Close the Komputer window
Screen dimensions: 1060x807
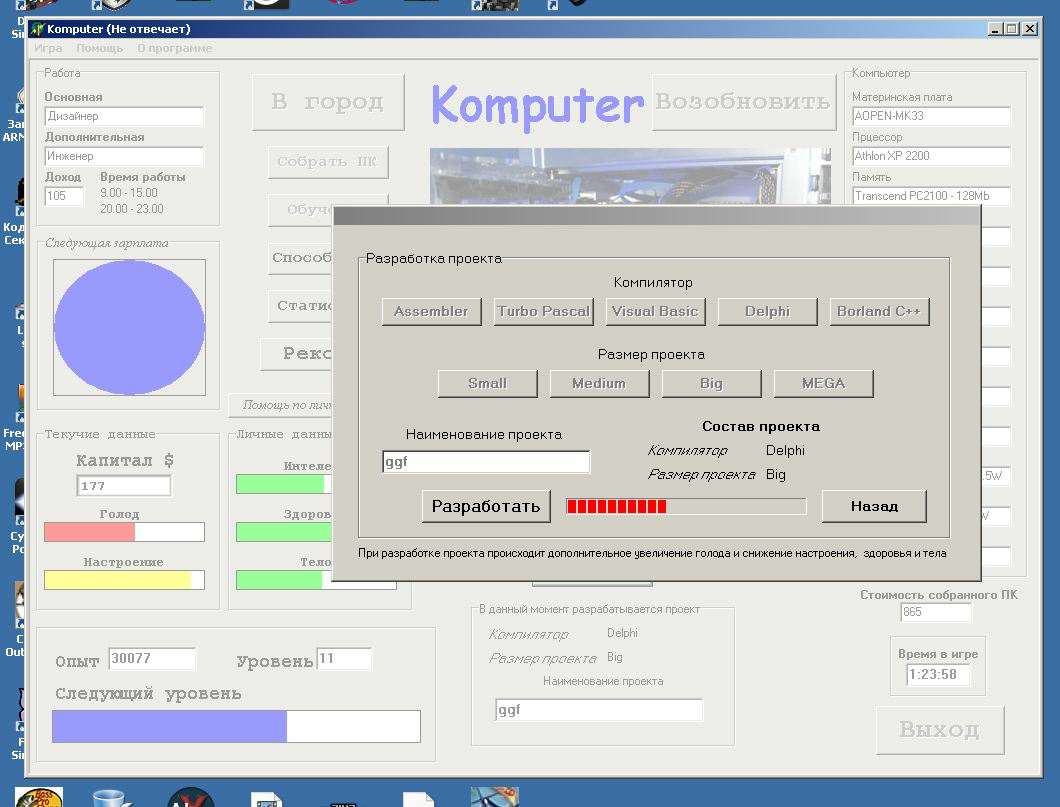(x=1030, y=28)
